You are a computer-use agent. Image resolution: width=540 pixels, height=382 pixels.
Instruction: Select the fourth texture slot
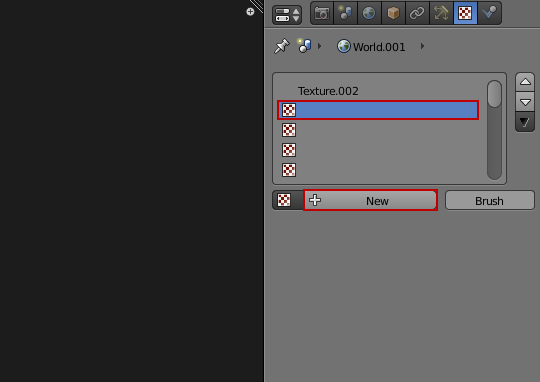[x=378, y=150]
